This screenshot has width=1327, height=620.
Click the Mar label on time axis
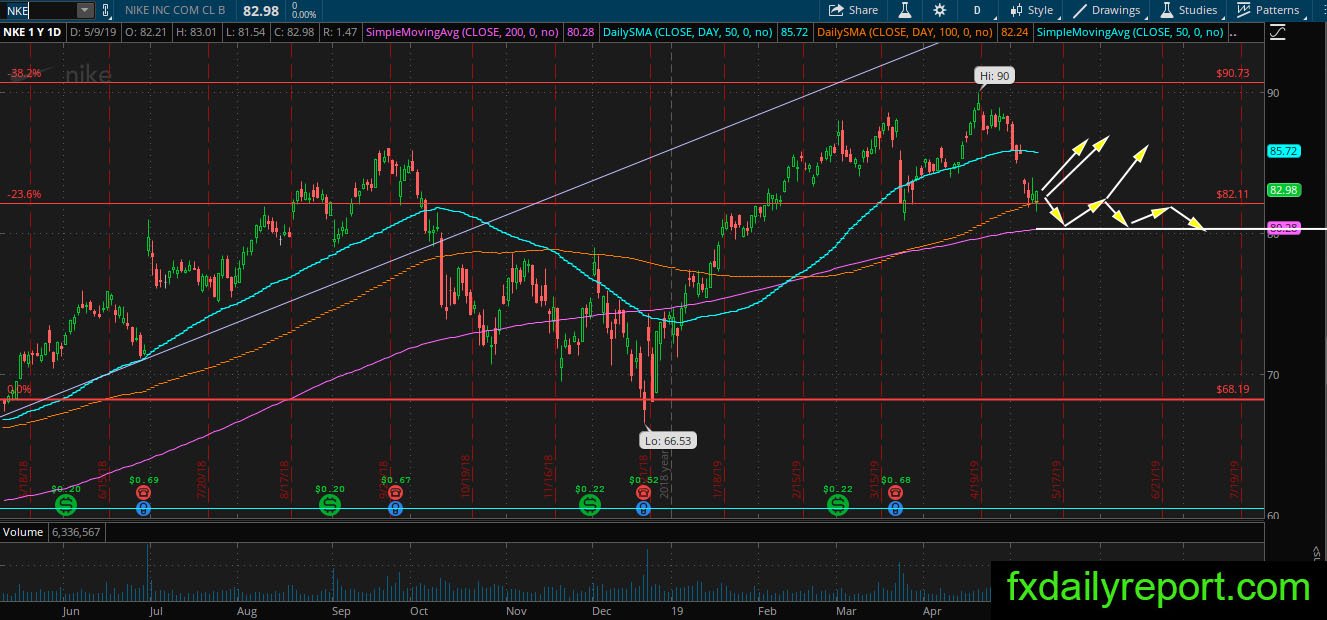[846, 609]
